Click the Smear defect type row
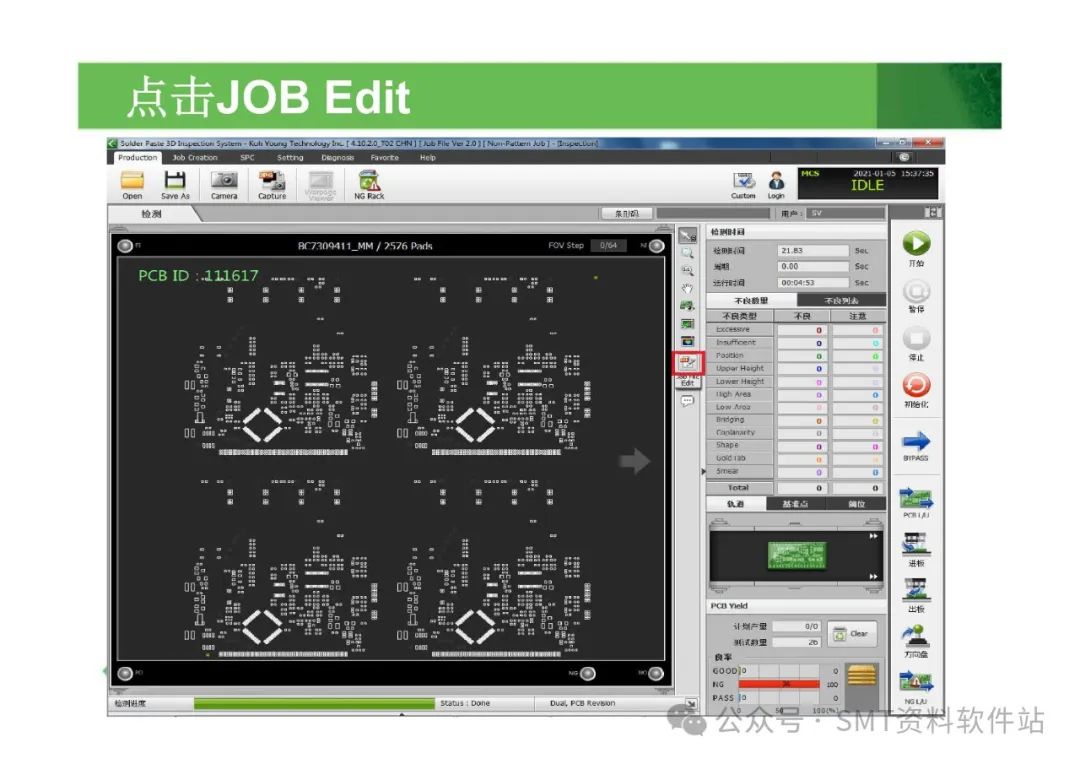The height and width of the screenshot is (764, 1080). pos(796,472)
